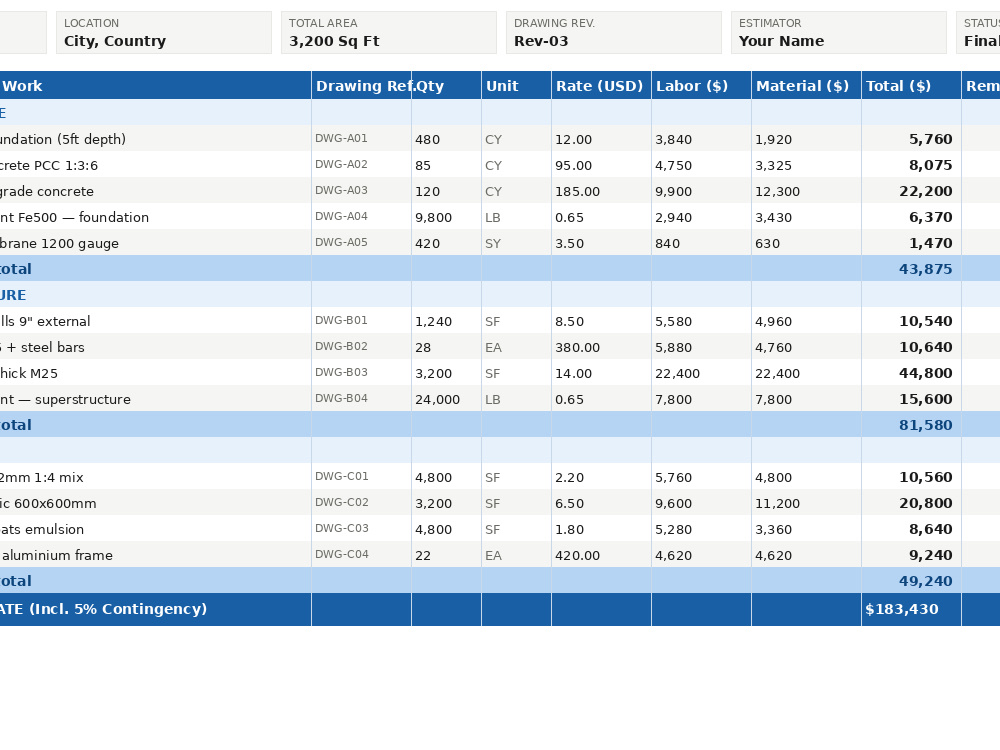Click the grand total $183,430
This screenshot has width=1000, height=750.
point(902,610)
